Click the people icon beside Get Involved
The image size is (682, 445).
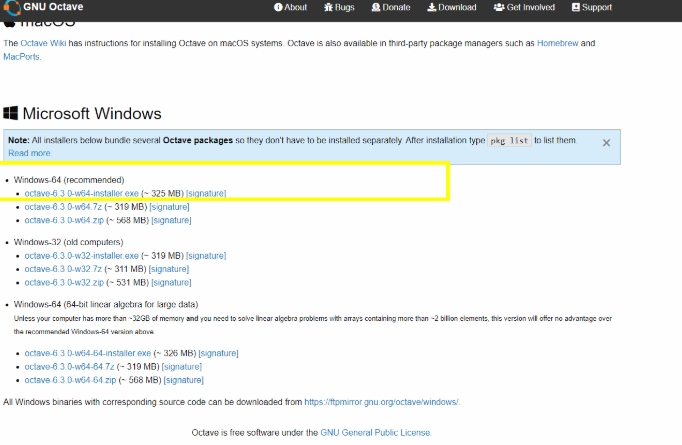[499, 7]
